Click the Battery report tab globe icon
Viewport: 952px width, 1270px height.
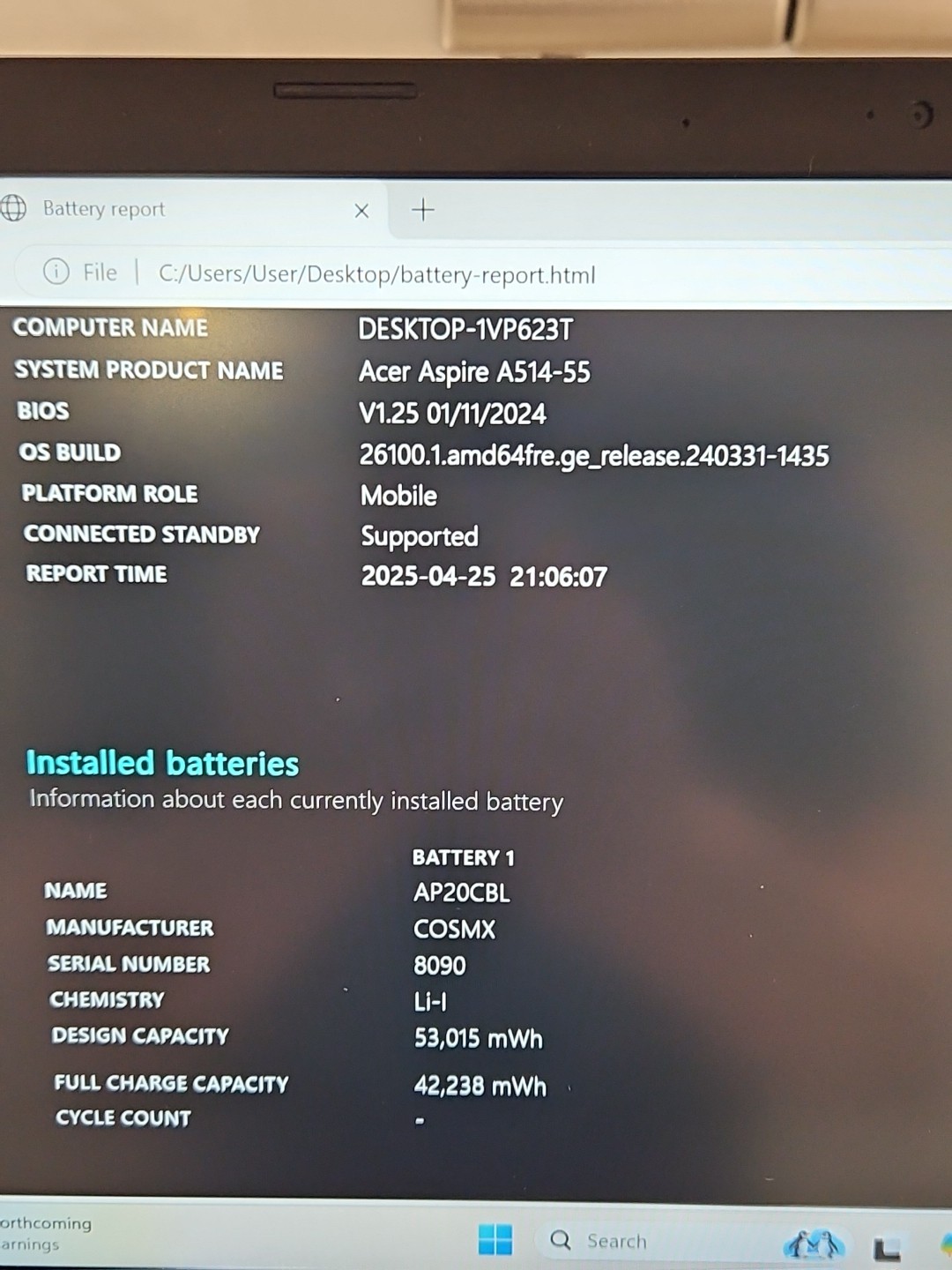(13, 208)
